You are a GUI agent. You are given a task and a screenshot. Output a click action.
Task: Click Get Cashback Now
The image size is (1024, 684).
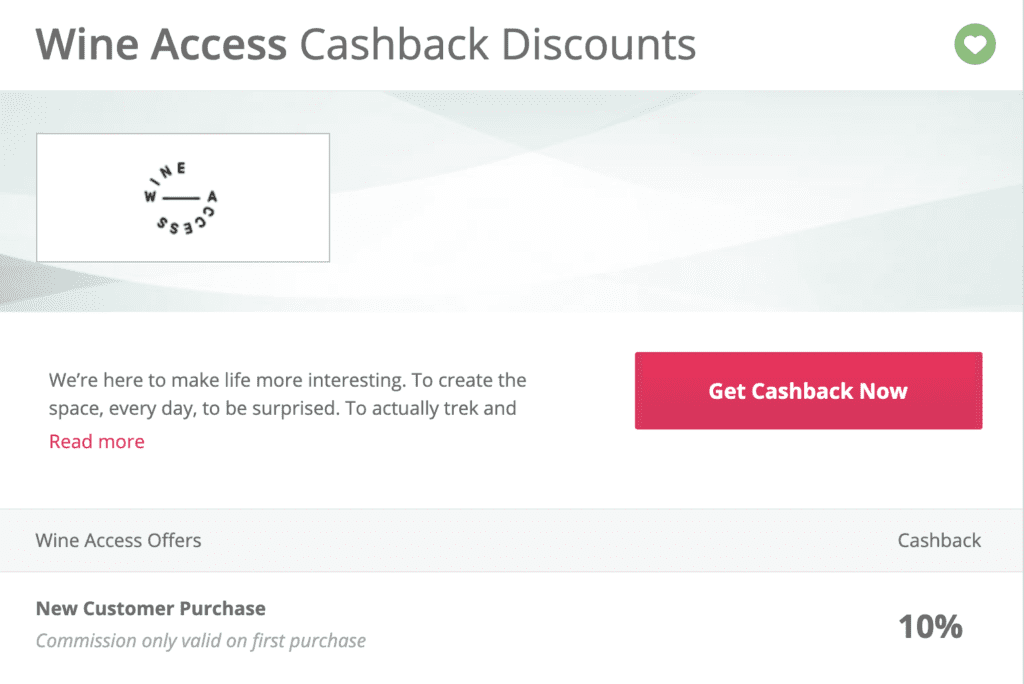(807, 390)
